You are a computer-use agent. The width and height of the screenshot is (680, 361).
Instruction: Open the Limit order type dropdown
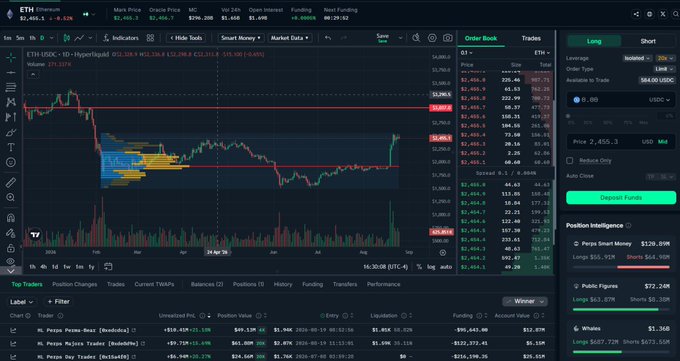click(x=664, y=69)
